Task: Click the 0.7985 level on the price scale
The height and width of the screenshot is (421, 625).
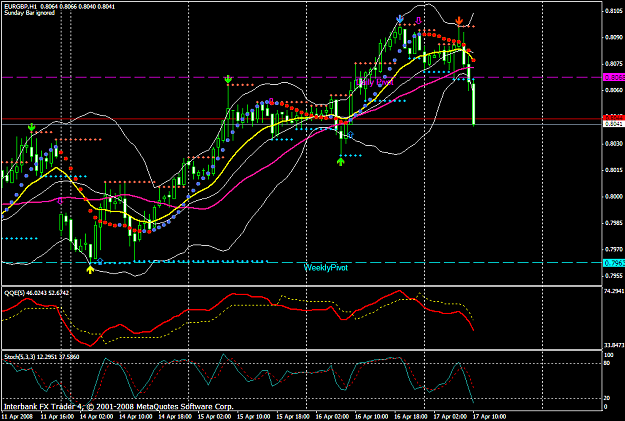Action: coord(614,222)
